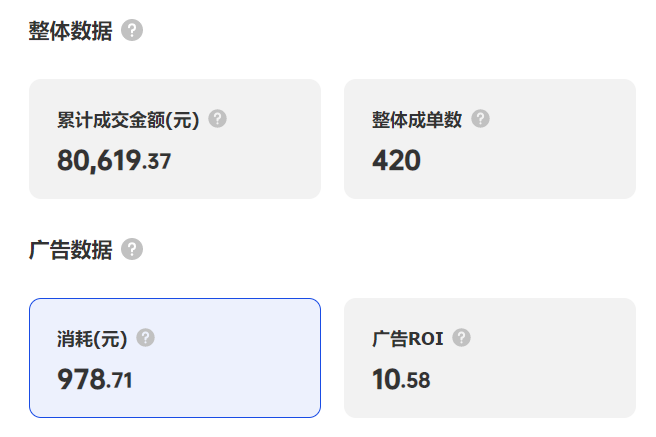Click the 整体数据 section heading

click(x=70, y=31)
